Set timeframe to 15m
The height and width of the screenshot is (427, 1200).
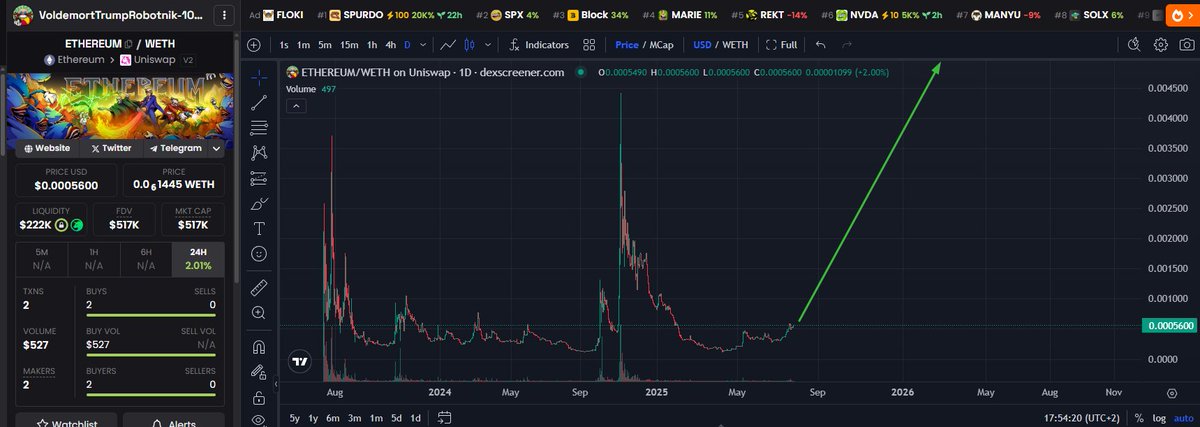click(349, 45)
